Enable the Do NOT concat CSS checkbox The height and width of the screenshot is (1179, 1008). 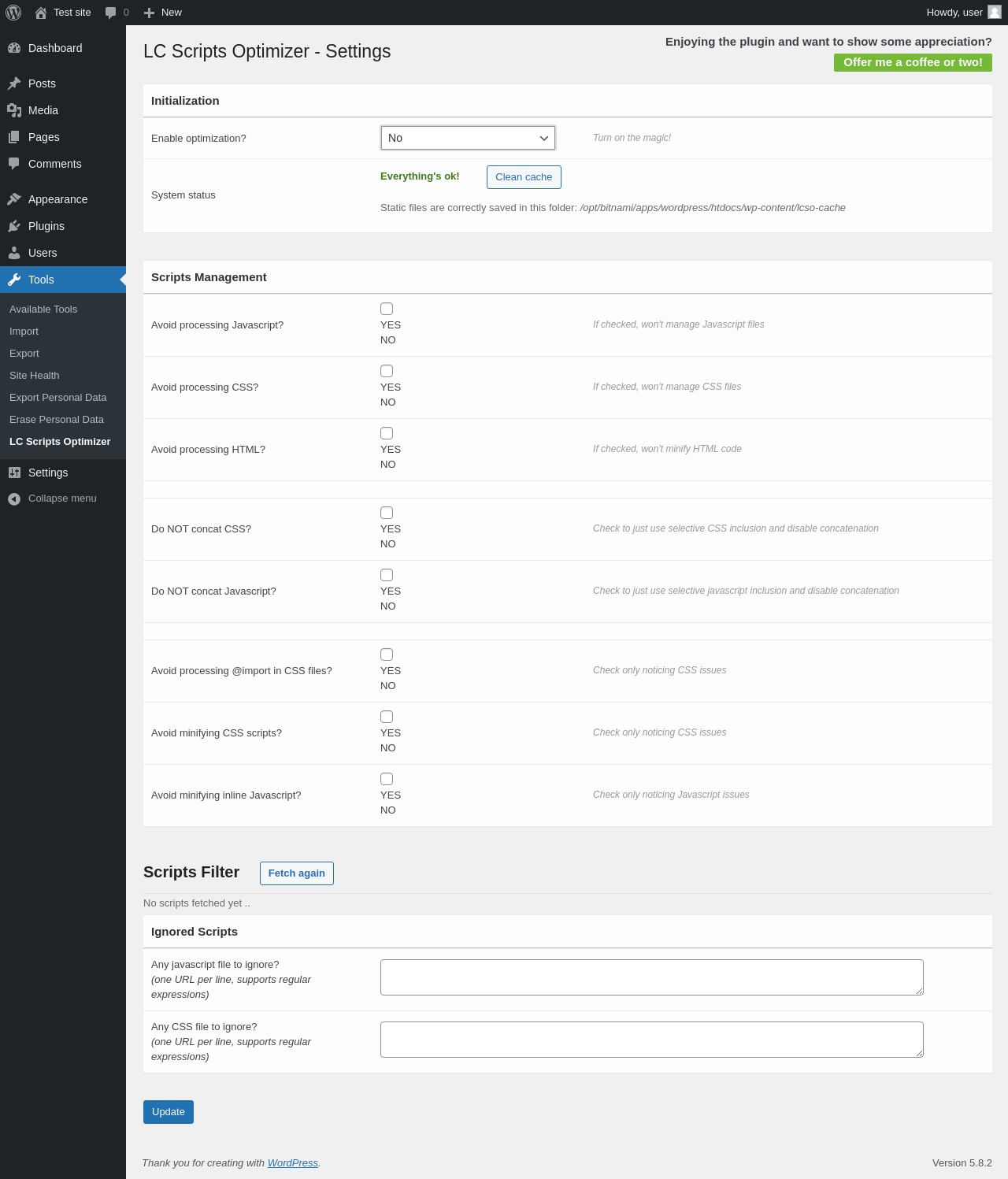click(x=387, y=513)
